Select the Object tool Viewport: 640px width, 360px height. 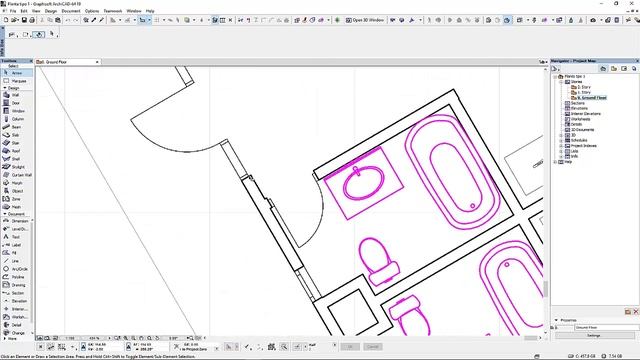pos(17,191)
